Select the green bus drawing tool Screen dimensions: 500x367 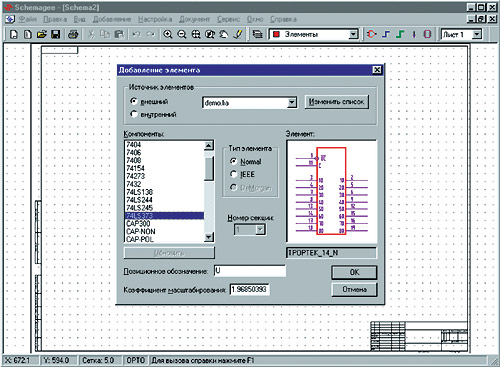click(400, 34)
